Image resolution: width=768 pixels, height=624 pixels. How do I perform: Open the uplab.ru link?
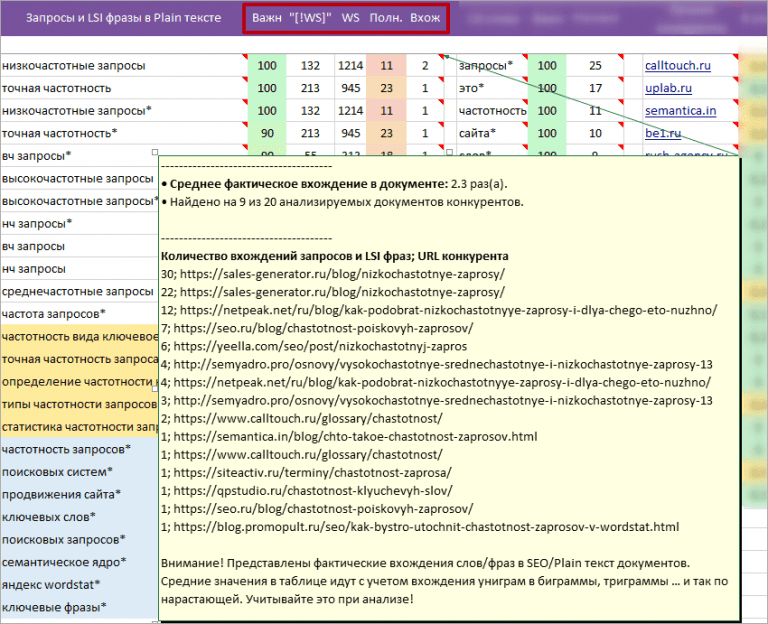pos(668,88)
